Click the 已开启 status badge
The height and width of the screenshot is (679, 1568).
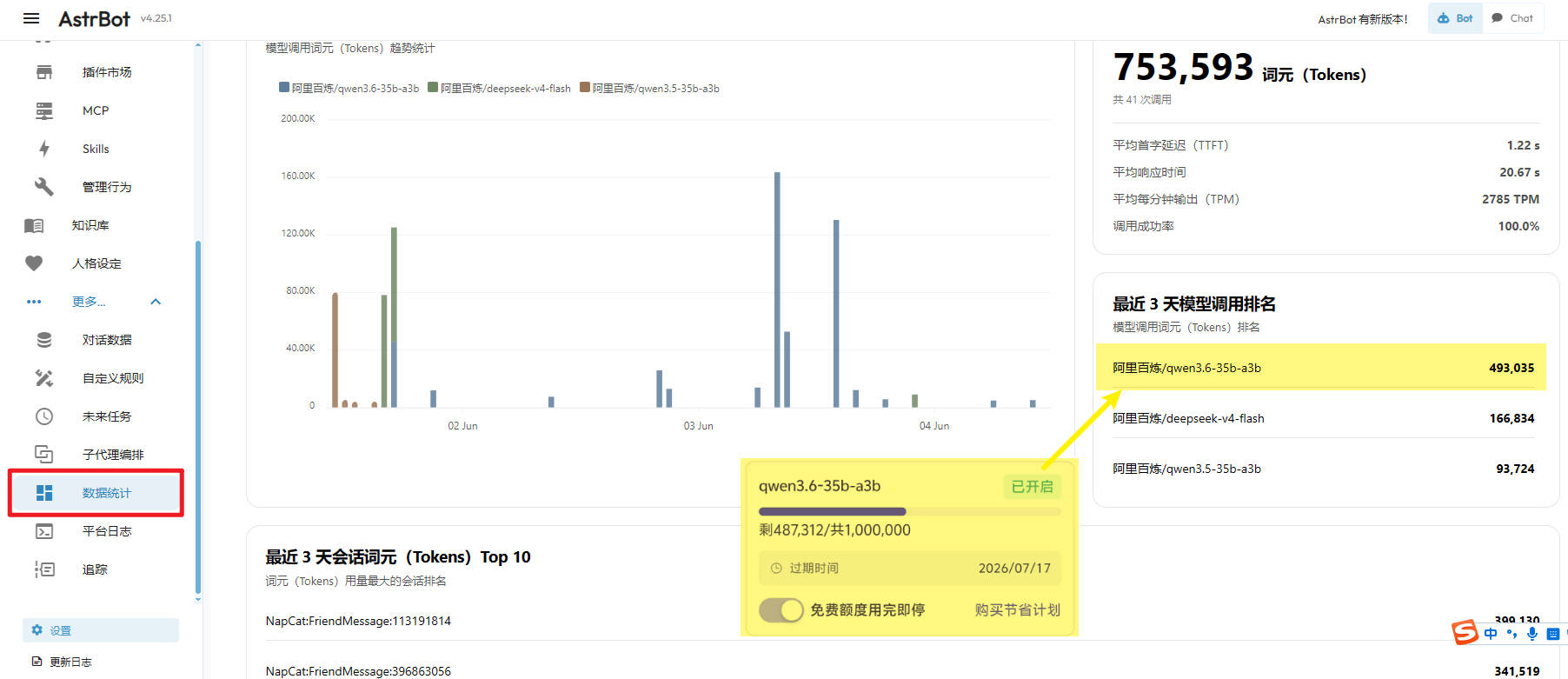click(x=1032, y=487)
